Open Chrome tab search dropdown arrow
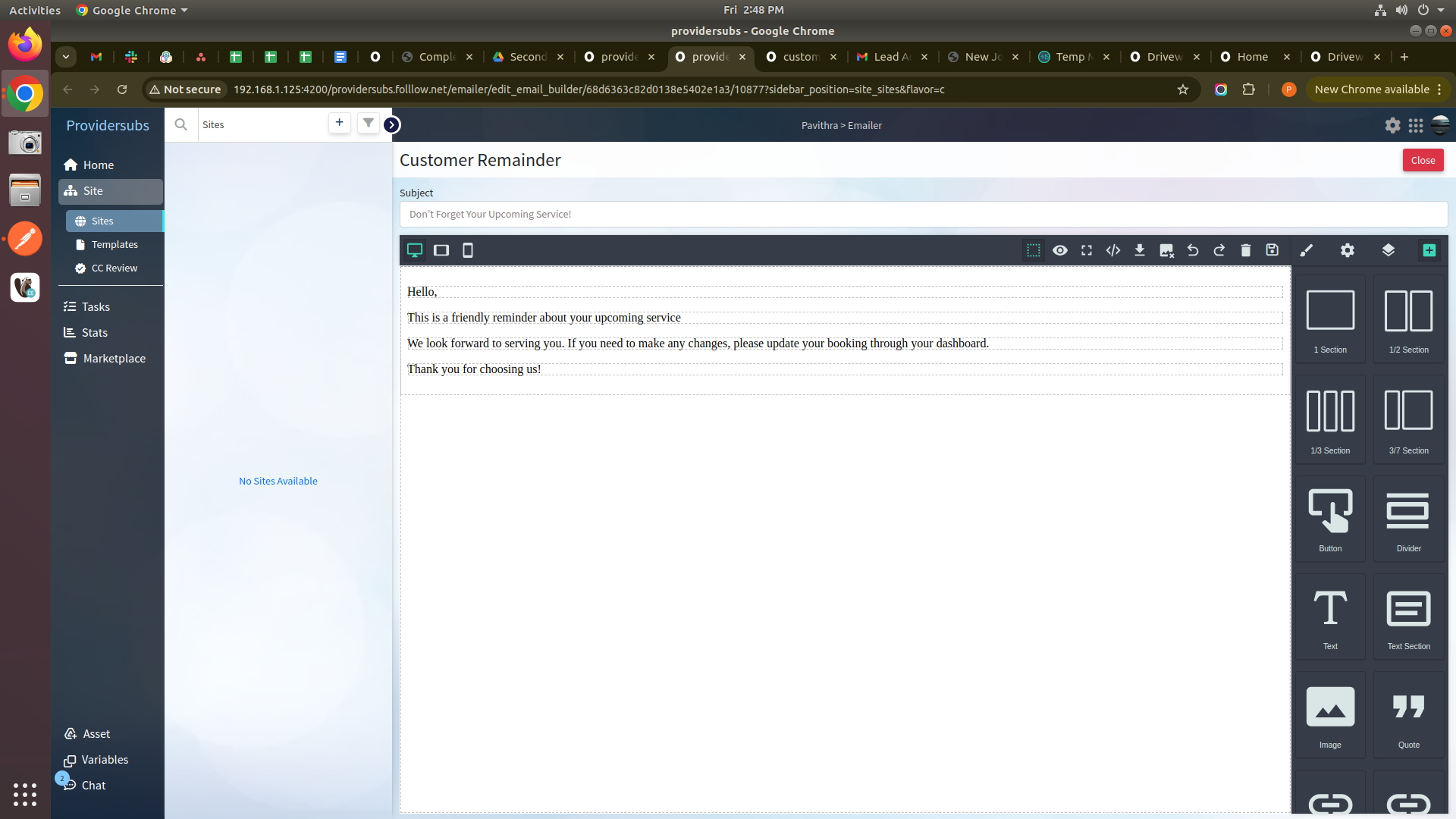This screenshot has width=1456, height=819. tap(66, 57)
